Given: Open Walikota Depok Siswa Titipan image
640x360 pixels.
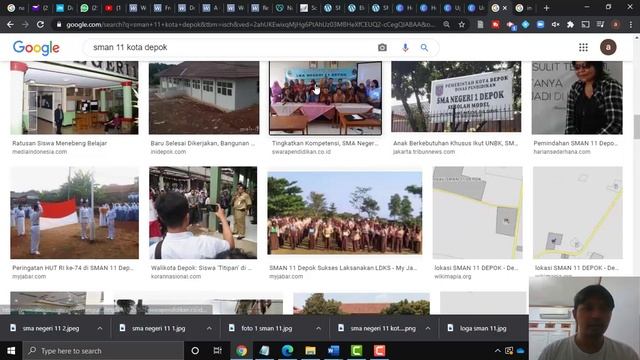Looking at the screenshot, I should [203, 213].
